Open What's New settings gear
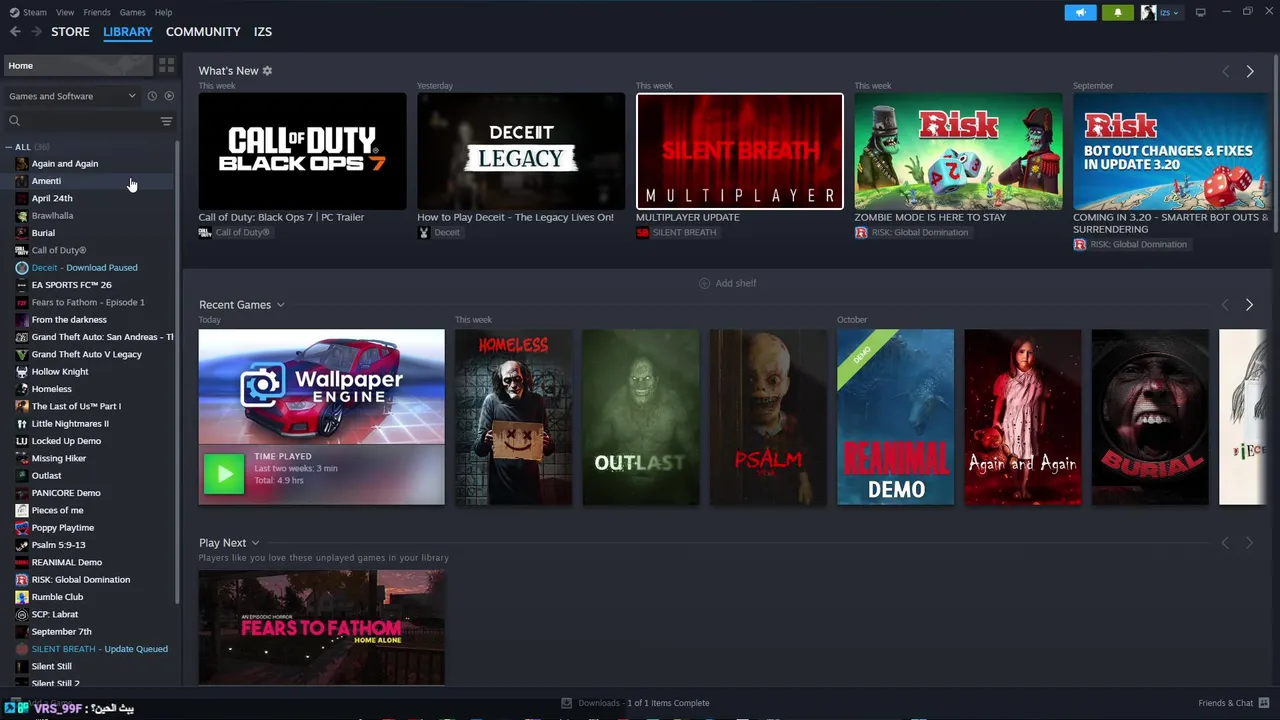Screen dimensions: 1280x720 267,71
